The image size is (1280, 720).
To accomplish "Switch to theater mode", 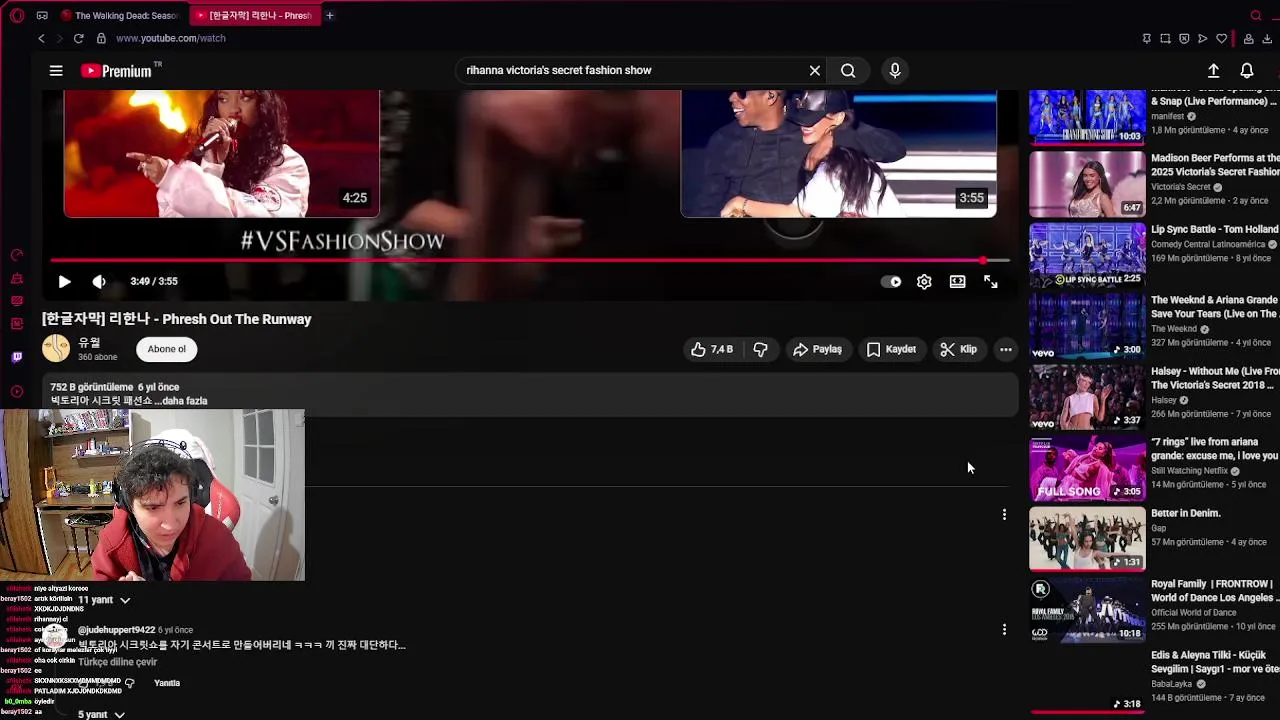I will point(957,282).
